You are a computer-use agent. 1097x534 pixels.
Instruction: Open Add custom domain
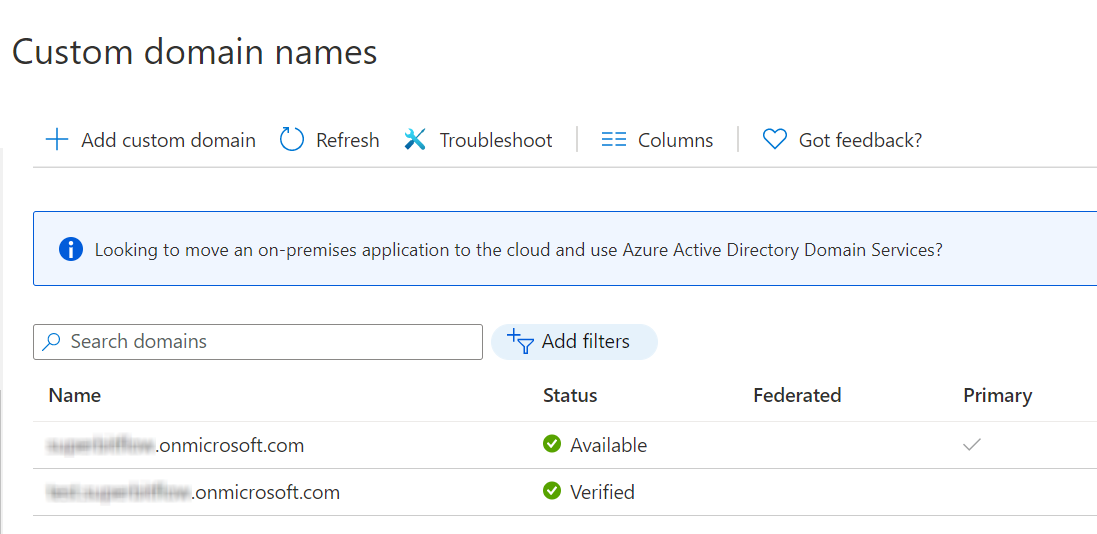(150, 140)
